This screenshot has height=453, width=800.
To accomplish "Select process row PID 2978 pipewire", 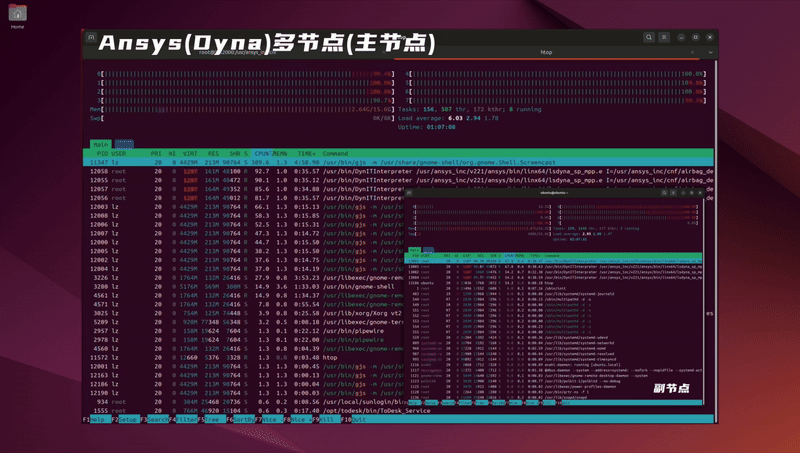I will click(245, 340).
